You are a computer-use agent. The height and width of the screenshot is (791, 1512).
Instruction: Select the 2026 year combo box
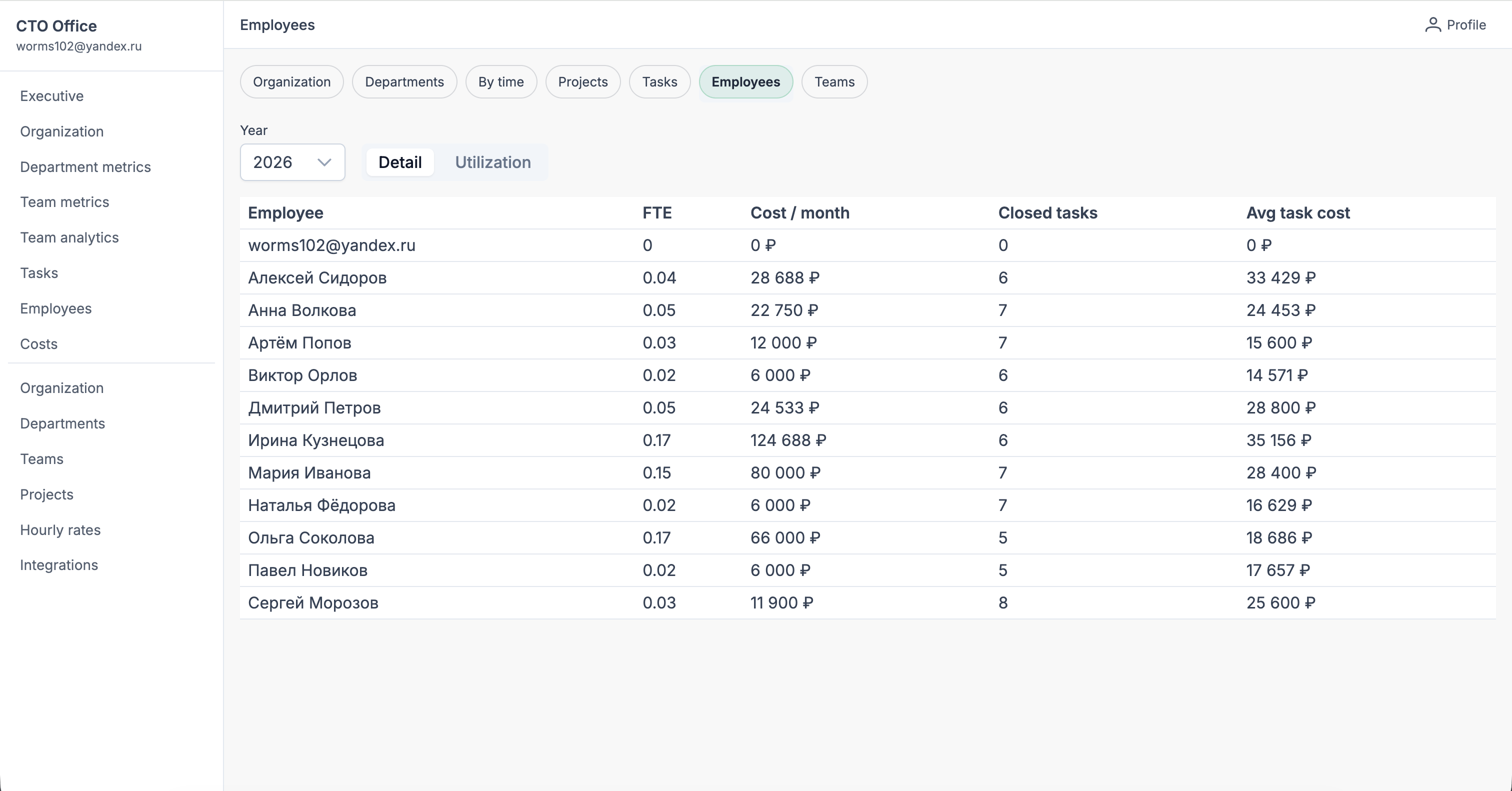click(x=292, y=162)
